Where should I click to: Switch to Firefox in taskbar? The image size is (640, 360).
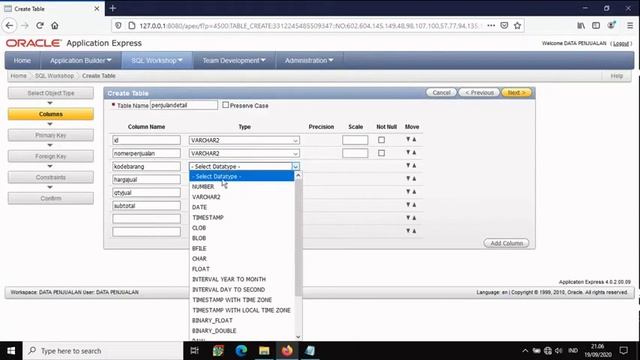point(287,351)
